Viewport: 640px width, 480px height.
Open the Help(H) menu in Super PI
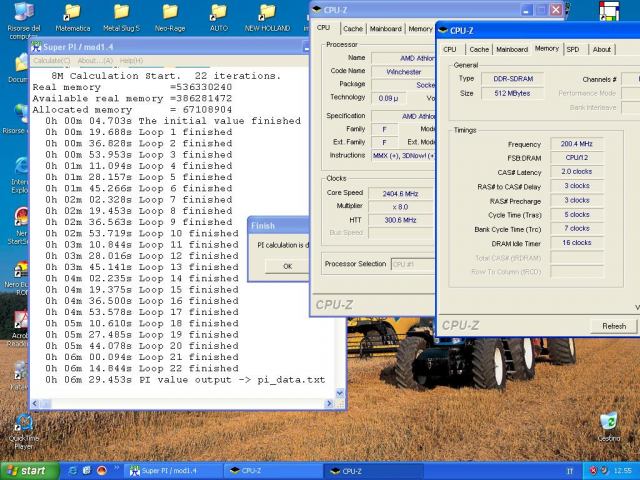[131, 60]
